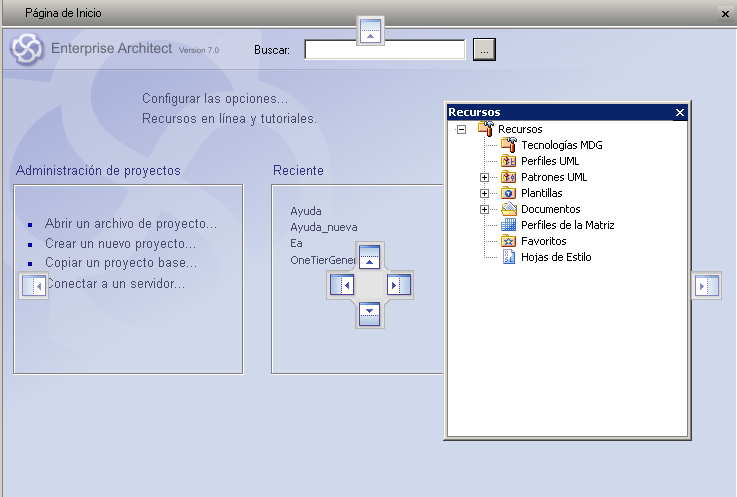Expand the Documentos node
737x497 pixels.
[484, 209]
